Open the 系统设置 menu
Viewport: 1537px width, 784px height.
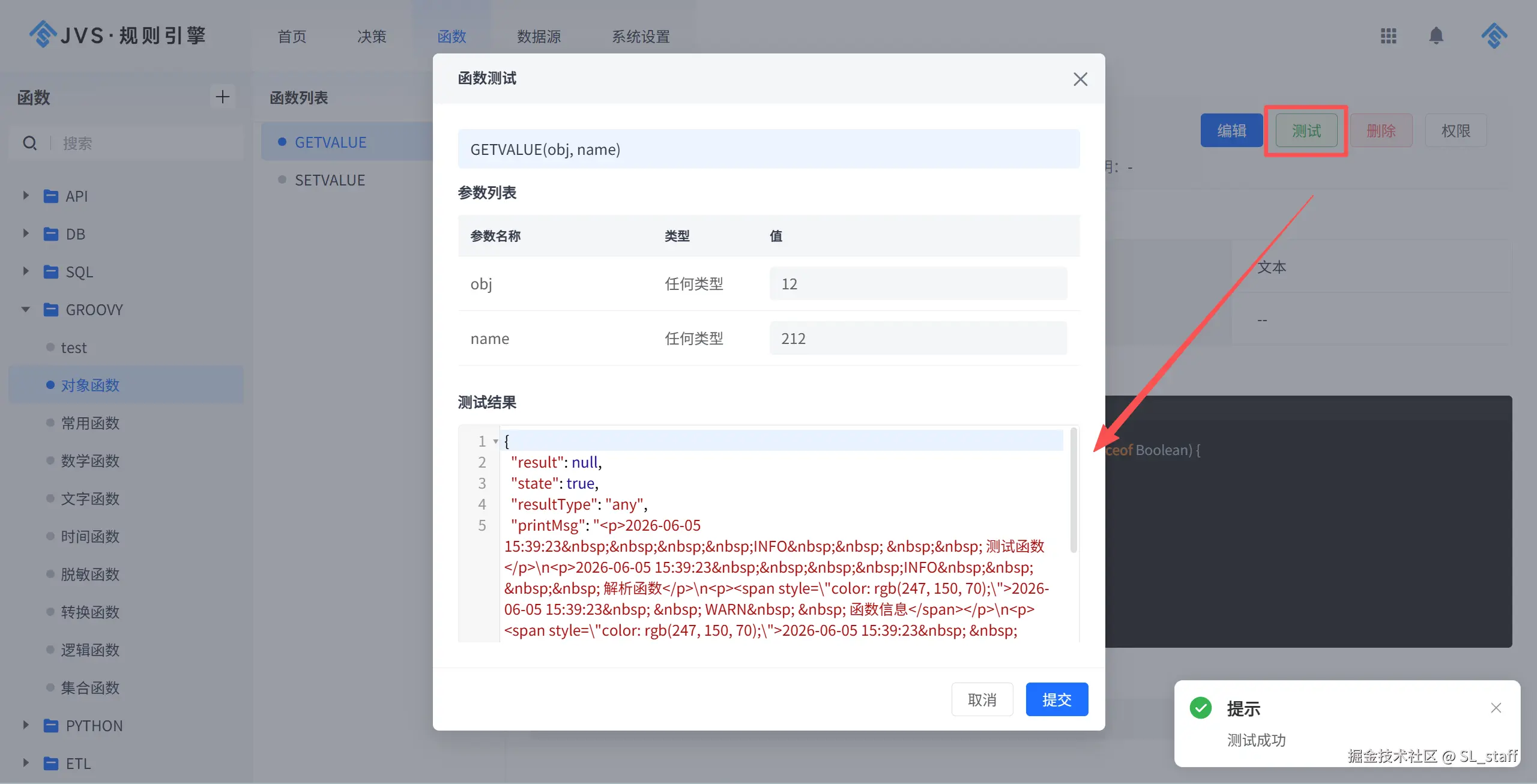641,37
